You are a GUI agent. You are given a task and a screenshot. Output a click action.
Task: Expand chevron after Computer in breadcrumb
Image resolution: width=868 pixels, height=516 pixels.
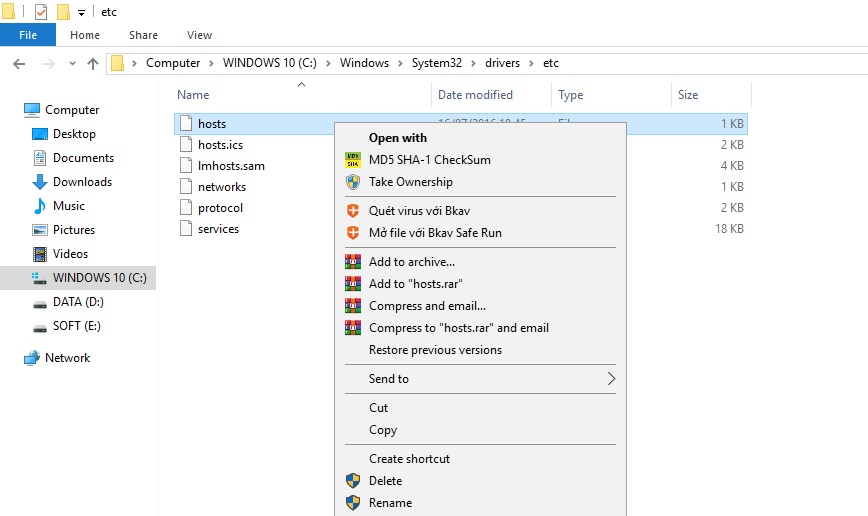(x=211, y=64)
